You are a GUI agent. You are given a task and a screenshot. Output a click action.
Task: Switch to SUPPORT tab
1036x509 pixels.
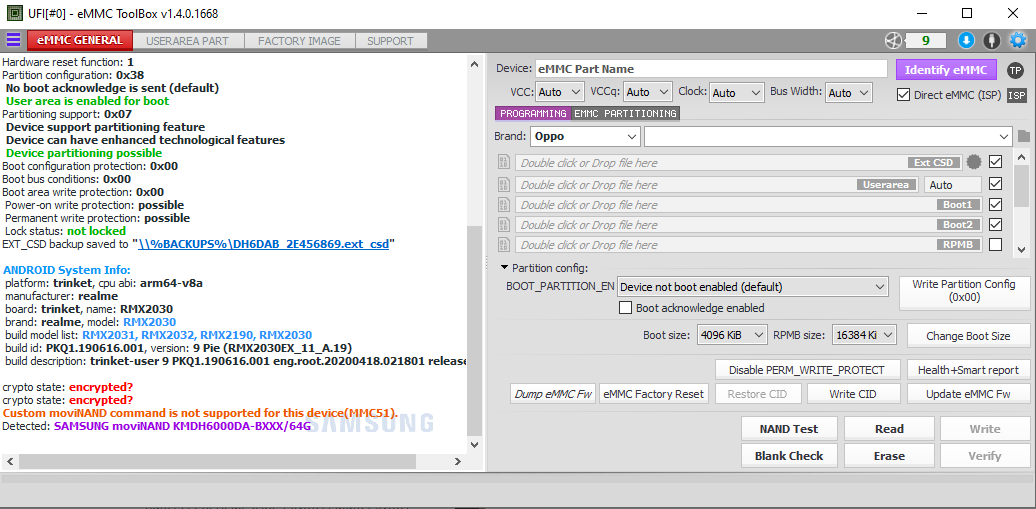(390, 41)
